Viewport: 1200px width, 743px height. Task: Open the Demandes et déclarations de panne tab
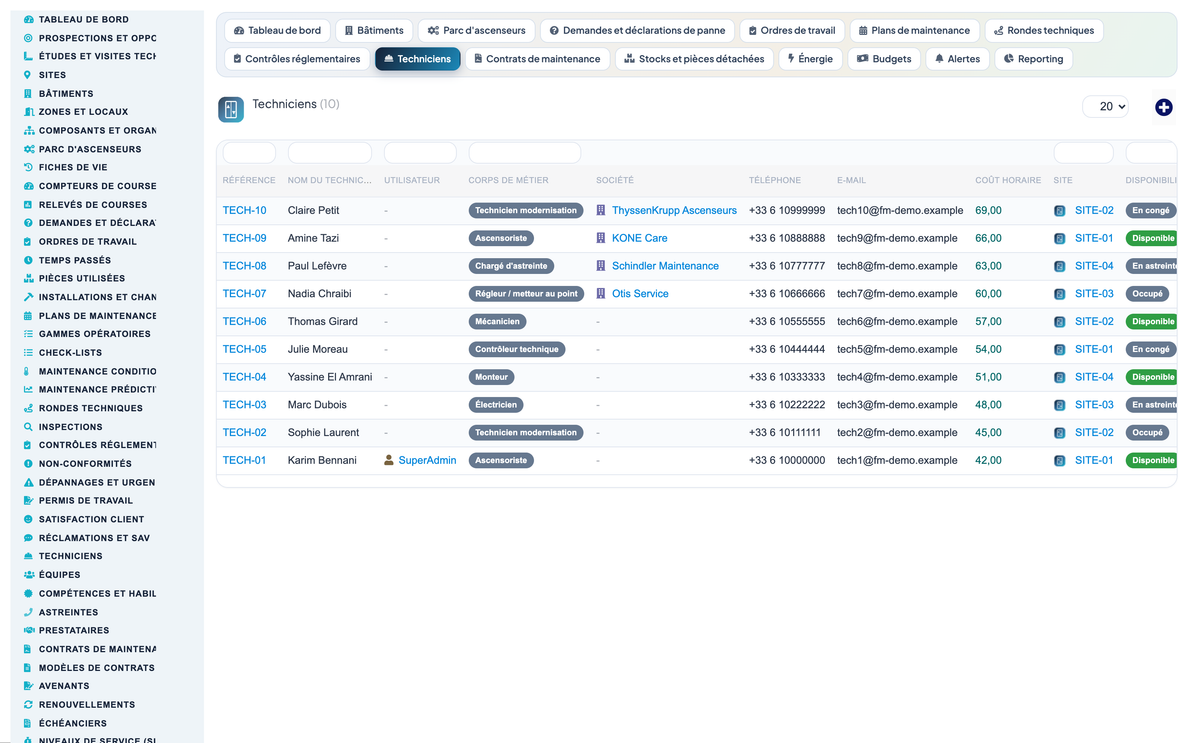[x=637, y=31]
